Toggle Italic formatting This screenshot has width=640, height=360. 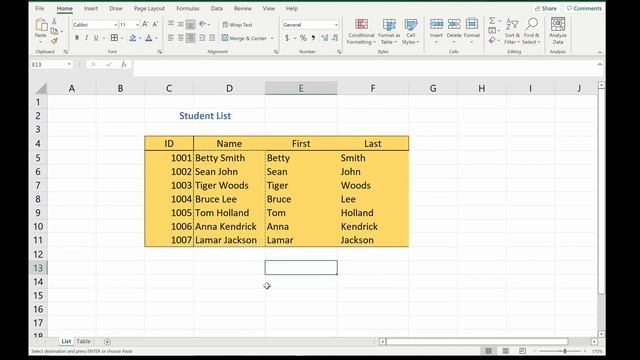tap(87, 38)
